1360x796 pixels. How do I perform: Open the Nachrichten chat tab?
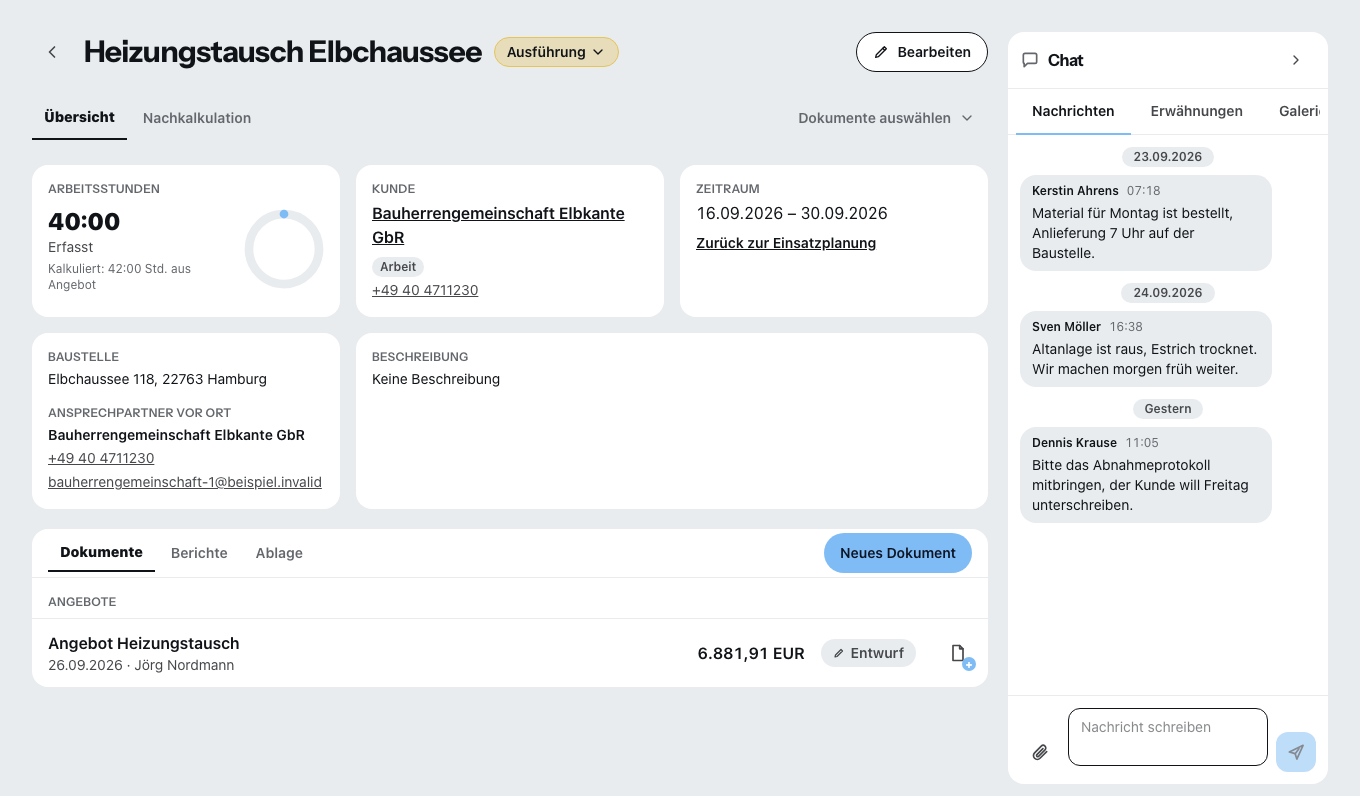(1073, 111)
